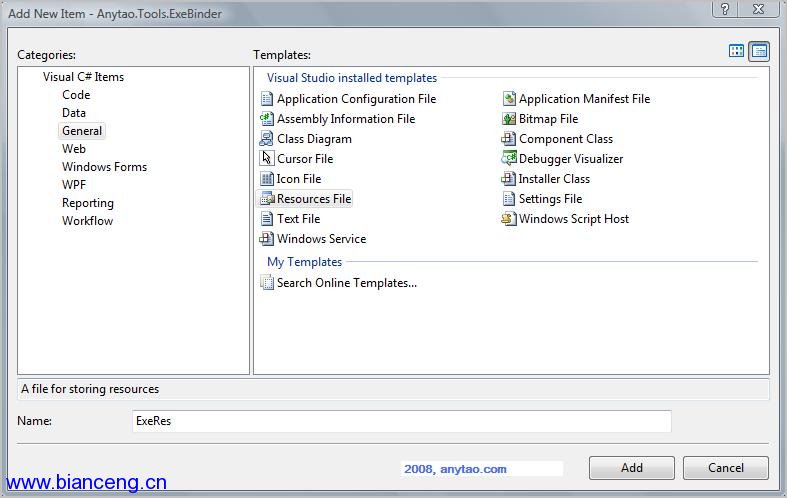Click the Cancel button
Image resolution: width=787 pixels, height=498 pixels.
[725, 468]
